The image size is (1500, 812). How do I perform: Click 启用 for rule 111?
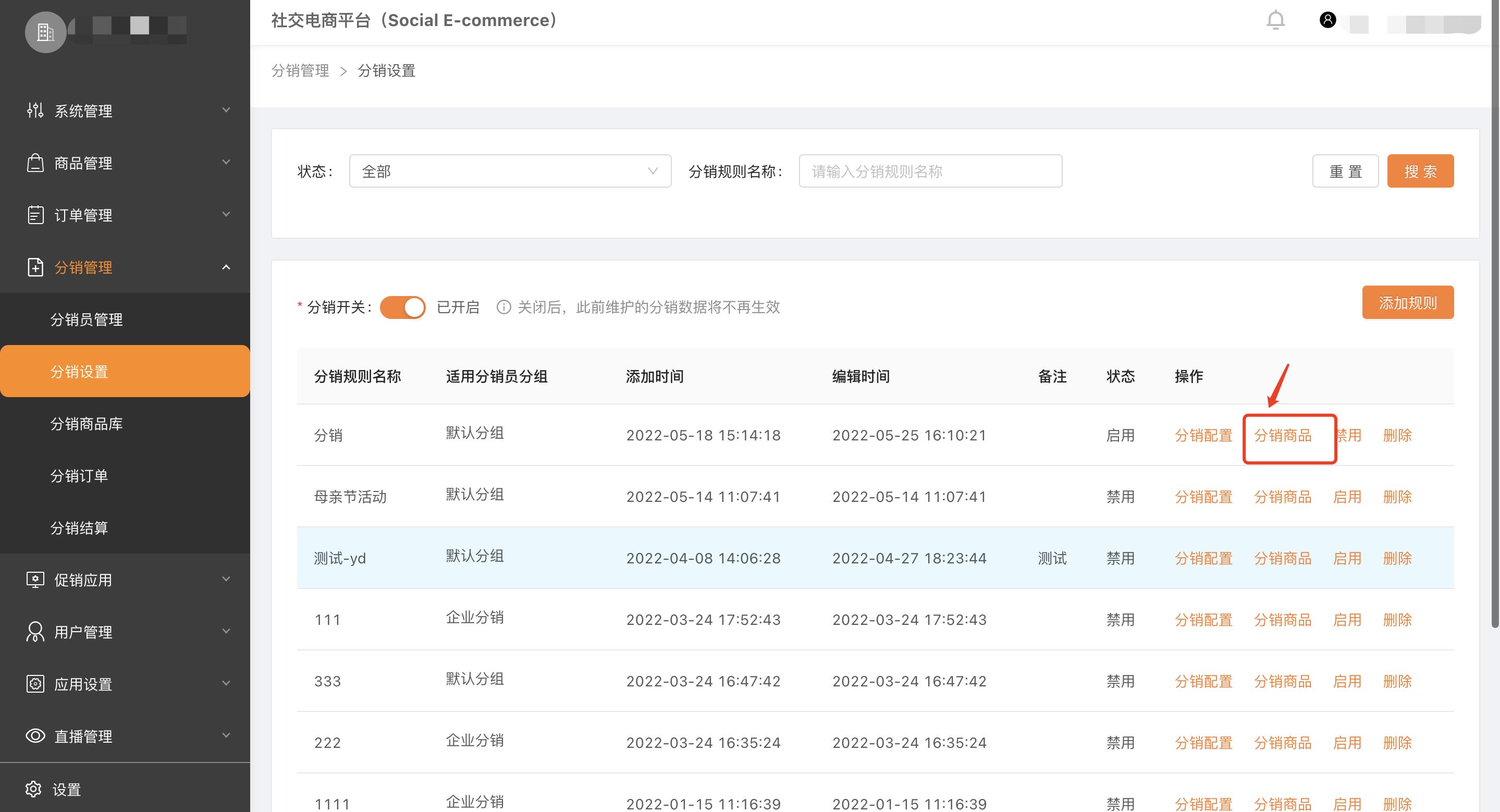(1347, 619)
